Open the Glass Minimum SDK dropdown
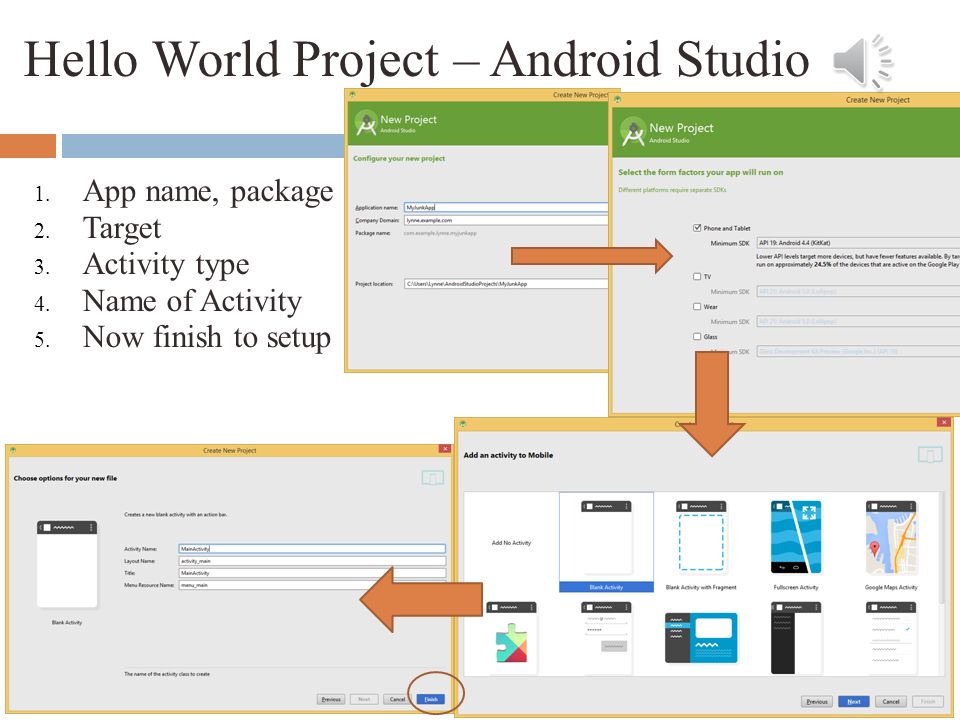The height and width of the screenshot is (720, 960). click(x=858, y=351)
